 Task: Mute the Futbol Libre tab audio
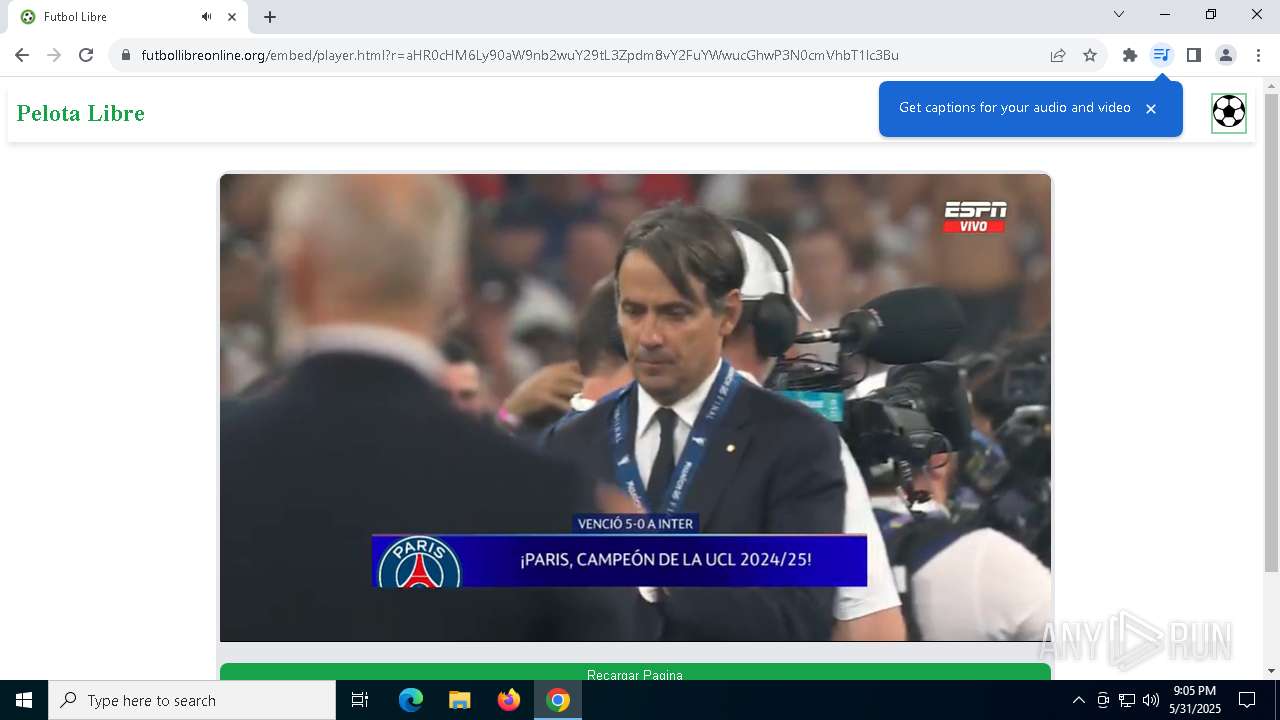coord(206,17)
